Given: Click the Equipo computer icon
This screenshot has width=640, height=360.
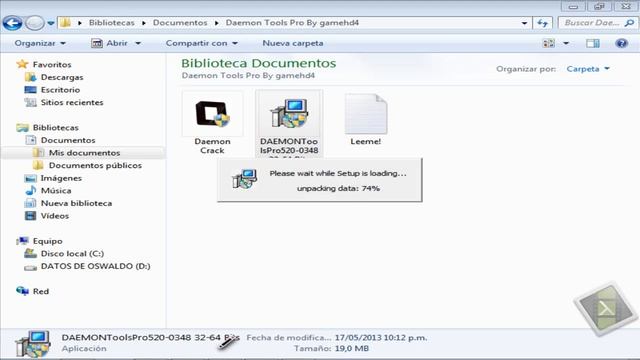Looking at the screenshot, I should pos(22,241).
